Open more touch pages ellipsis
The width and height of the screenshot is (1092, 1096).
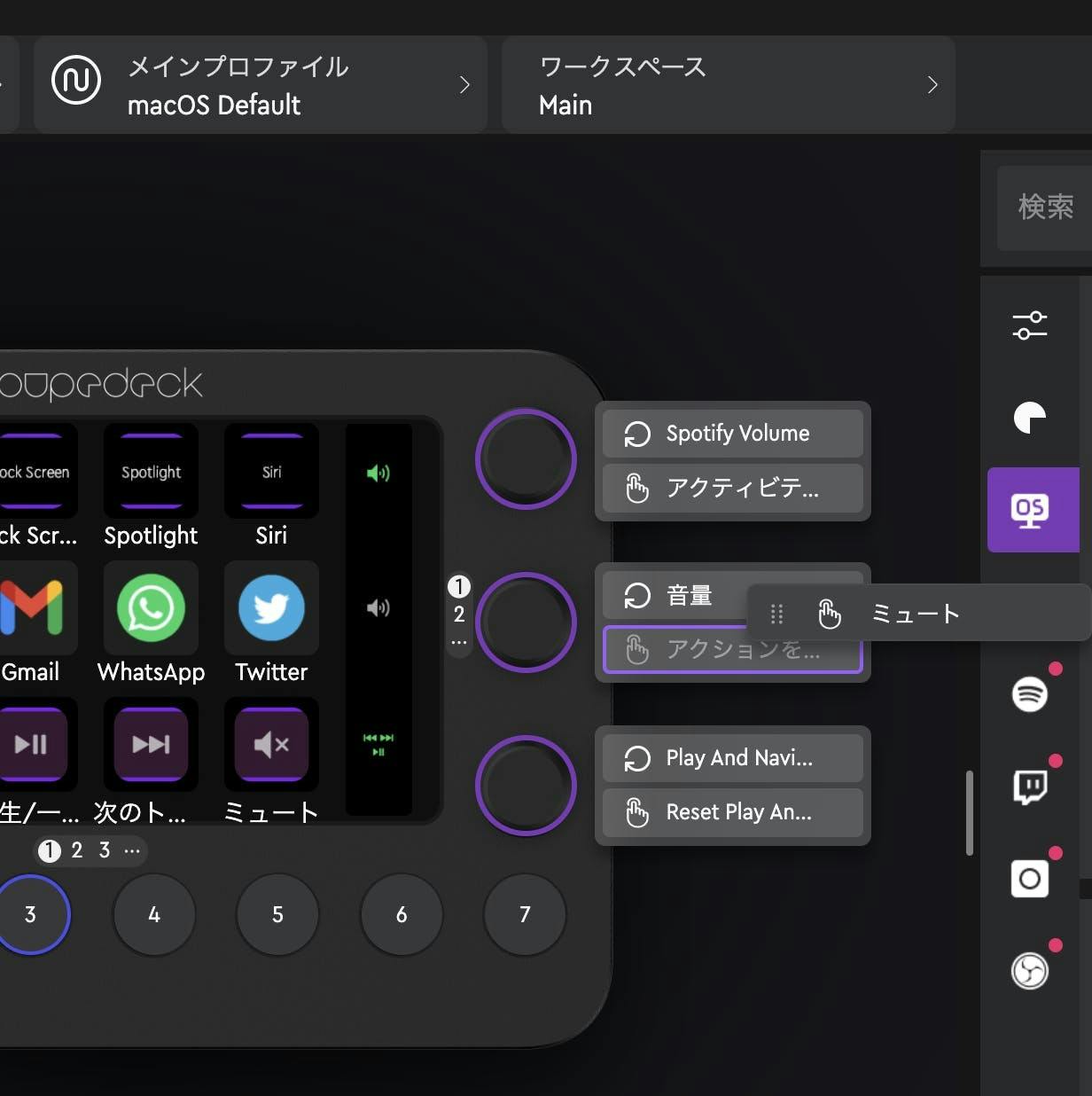132,851
